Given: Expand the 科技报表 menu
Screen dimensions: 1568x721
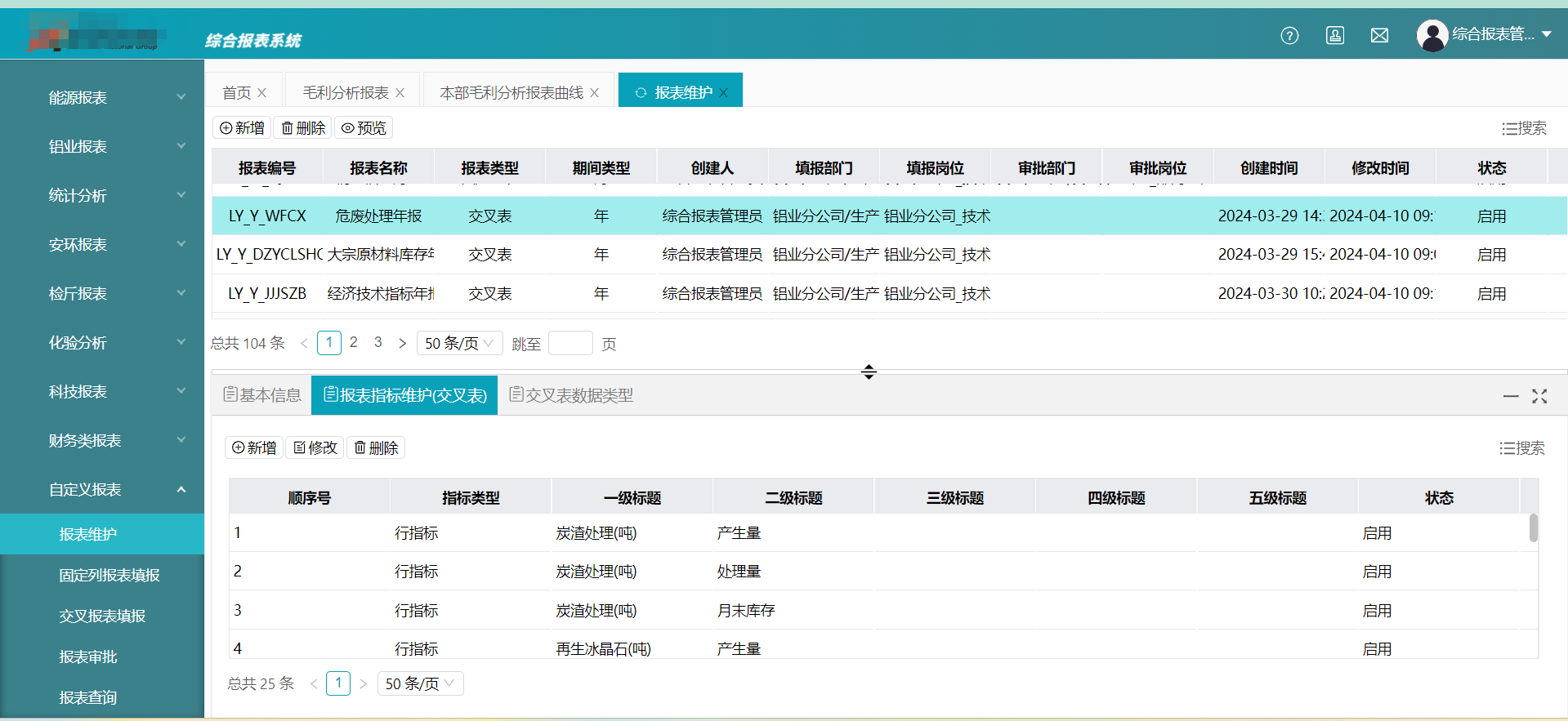Looking at the screenshot, I should tap(102, 392).
